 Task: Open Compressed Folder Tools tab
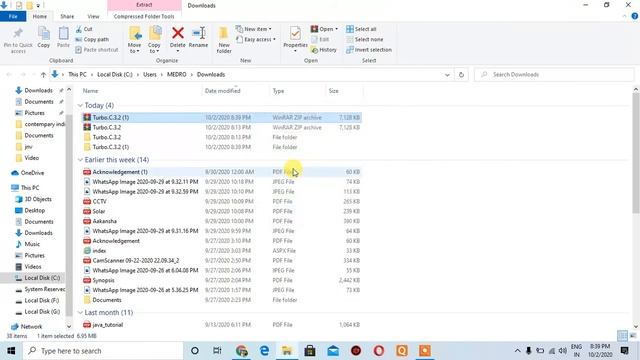(144, 16)
